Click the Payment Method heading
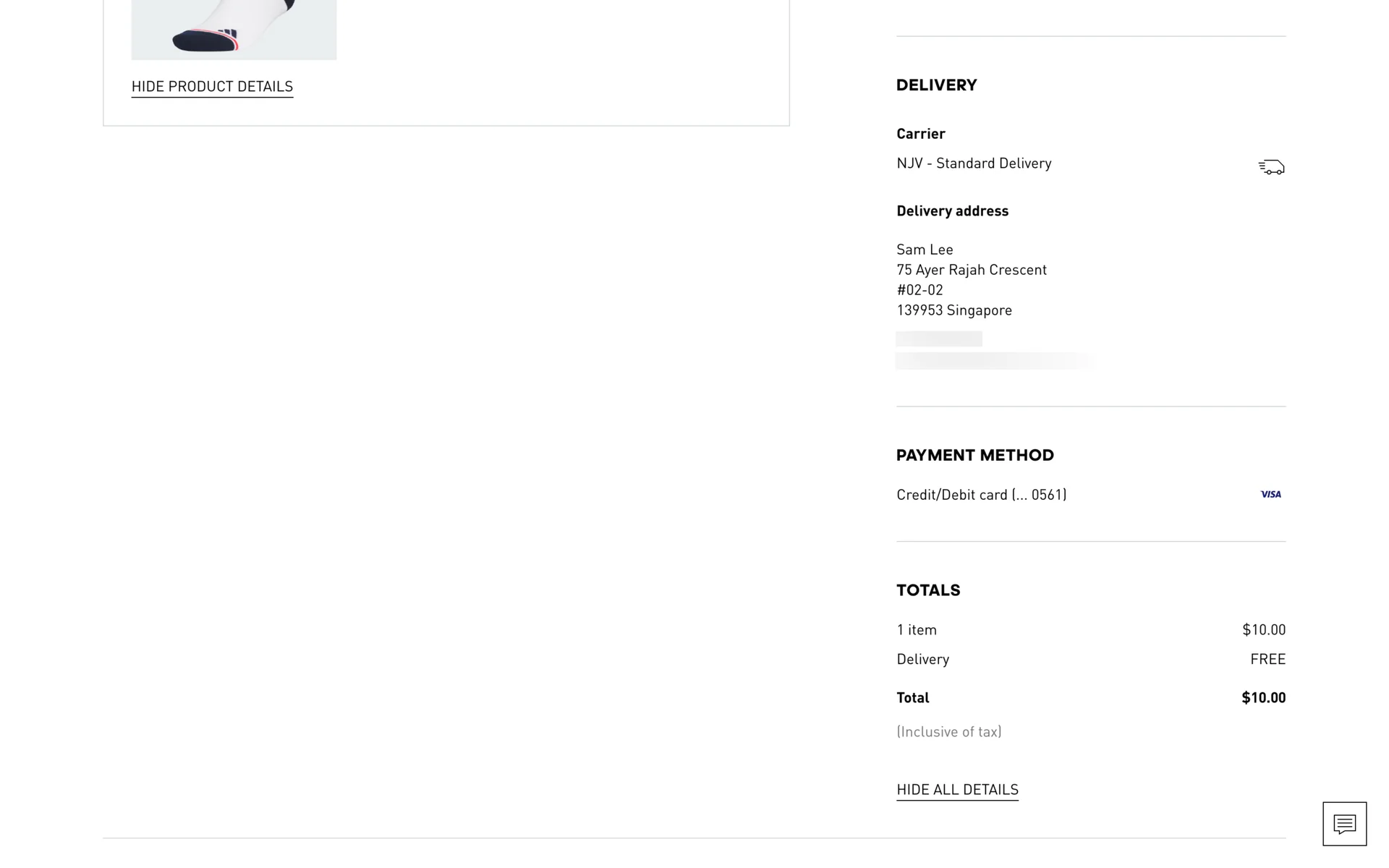 click(974, 456)
